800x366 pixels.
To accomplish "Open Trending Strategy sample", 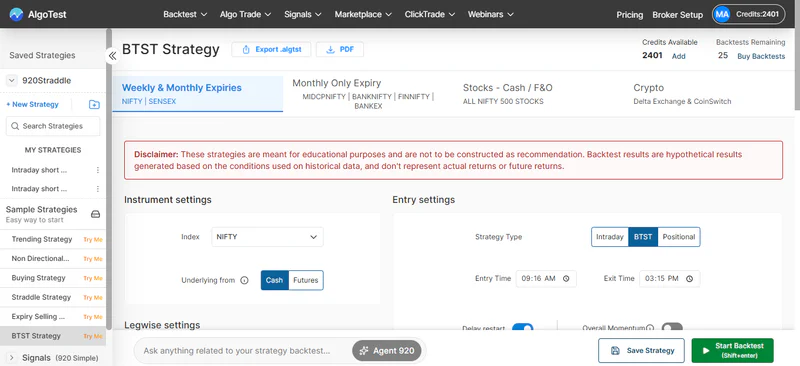I will pos(42,239).
